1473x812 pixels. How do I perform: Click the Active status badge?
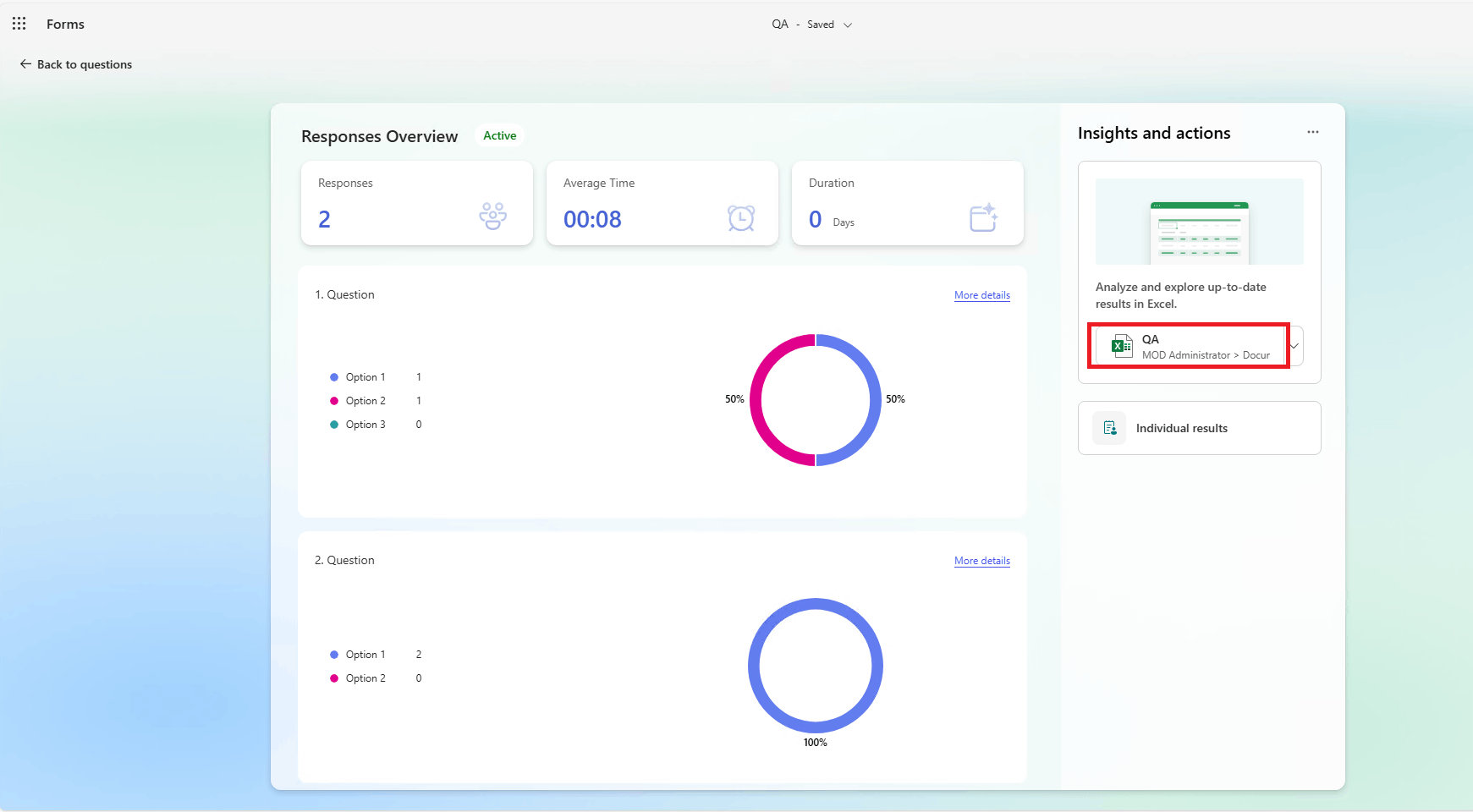tap(499, 135)
